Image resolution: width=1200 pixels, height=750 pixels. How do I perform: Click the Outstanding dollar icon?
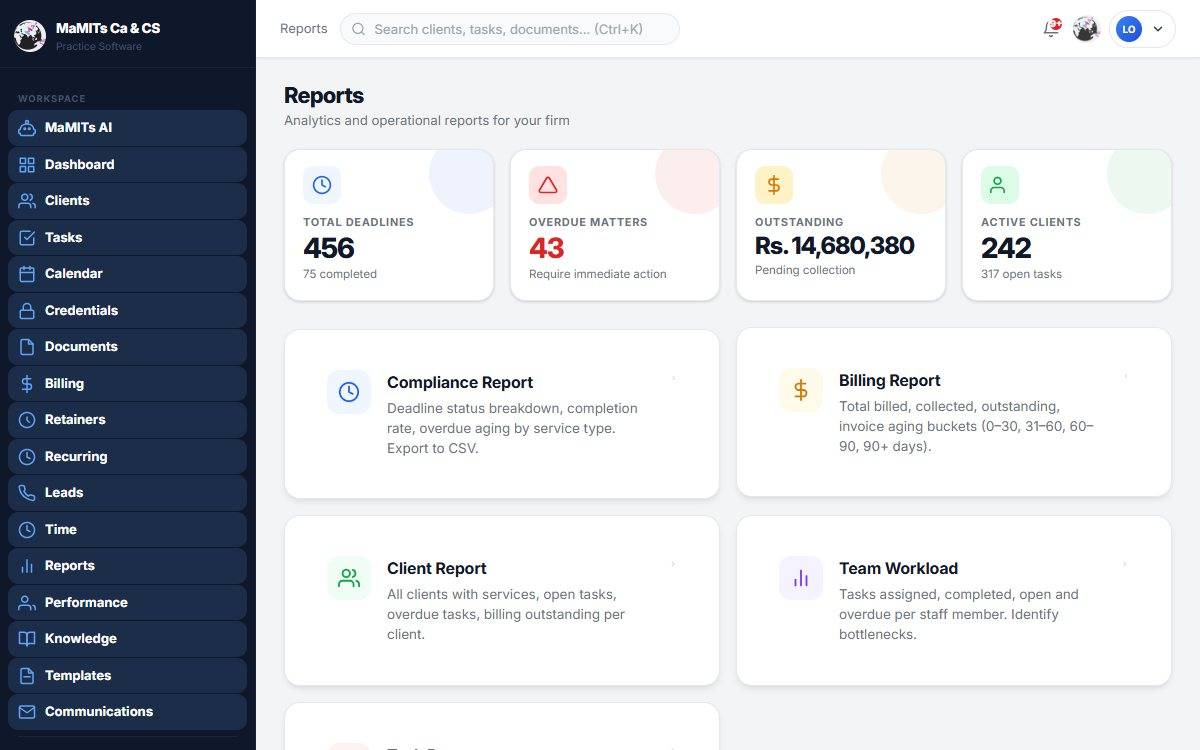pos(774,185)
